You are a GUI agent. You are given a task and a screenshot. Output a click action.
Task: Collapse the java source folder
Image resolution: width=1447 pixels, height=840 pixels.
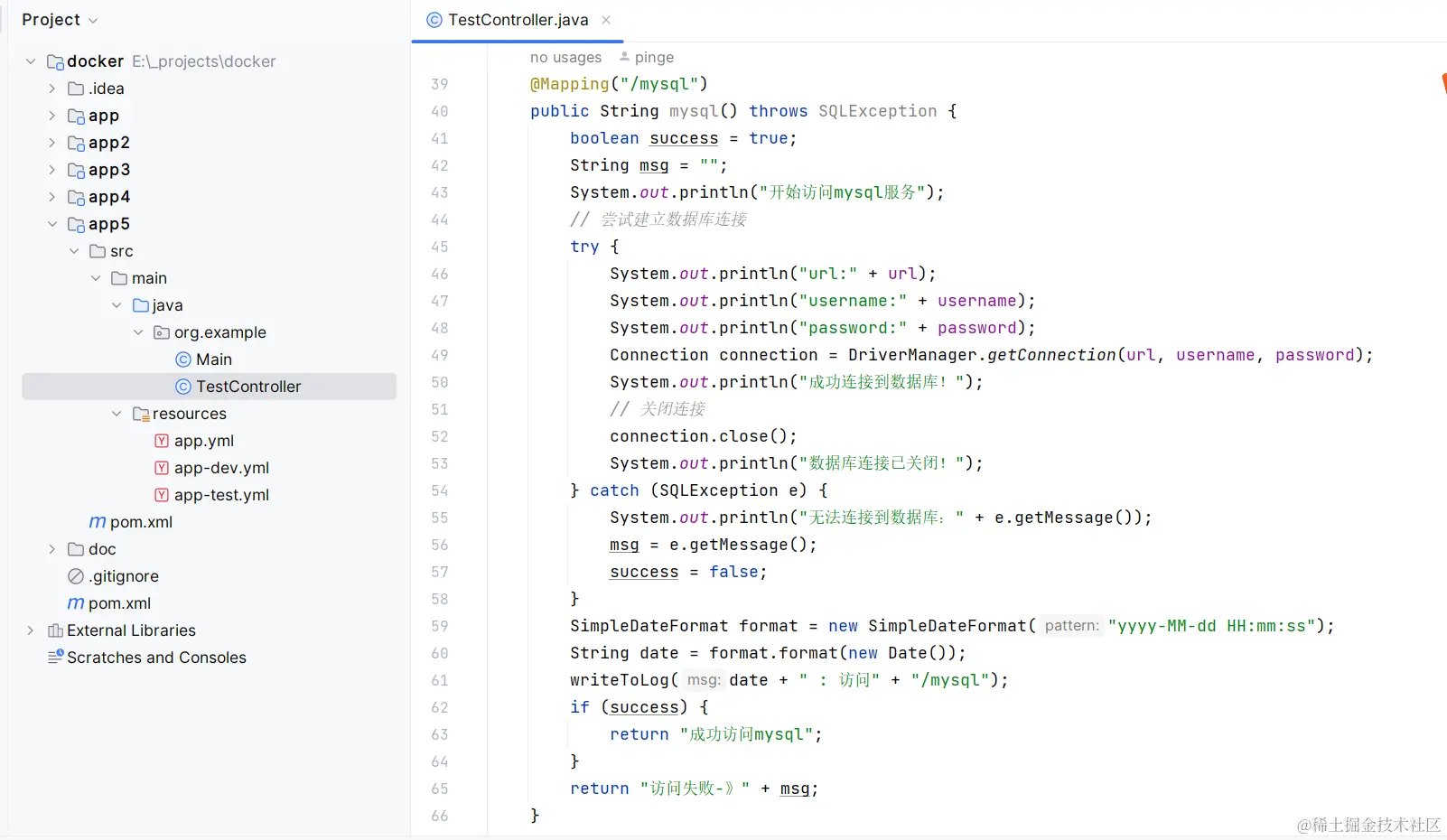point(117,305)
